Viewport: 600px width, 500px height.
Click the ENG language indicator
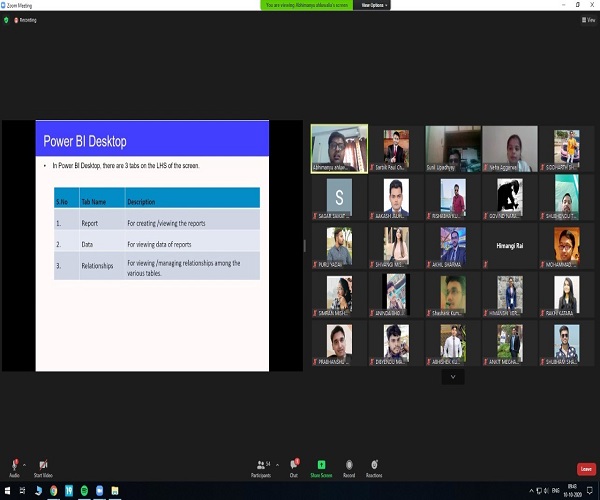tap(556, 491)
